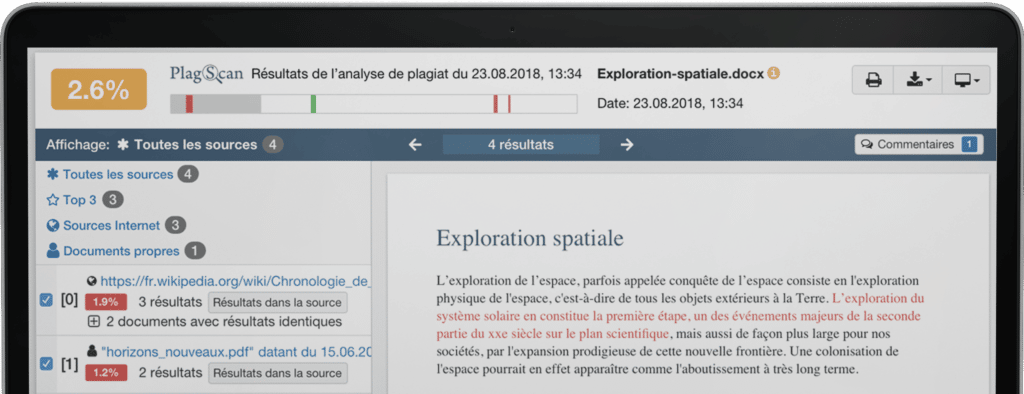Uncheck the checkbox for source [0]
The height and width of the screenshot is (394, 1024).
[x=46, y=300]
